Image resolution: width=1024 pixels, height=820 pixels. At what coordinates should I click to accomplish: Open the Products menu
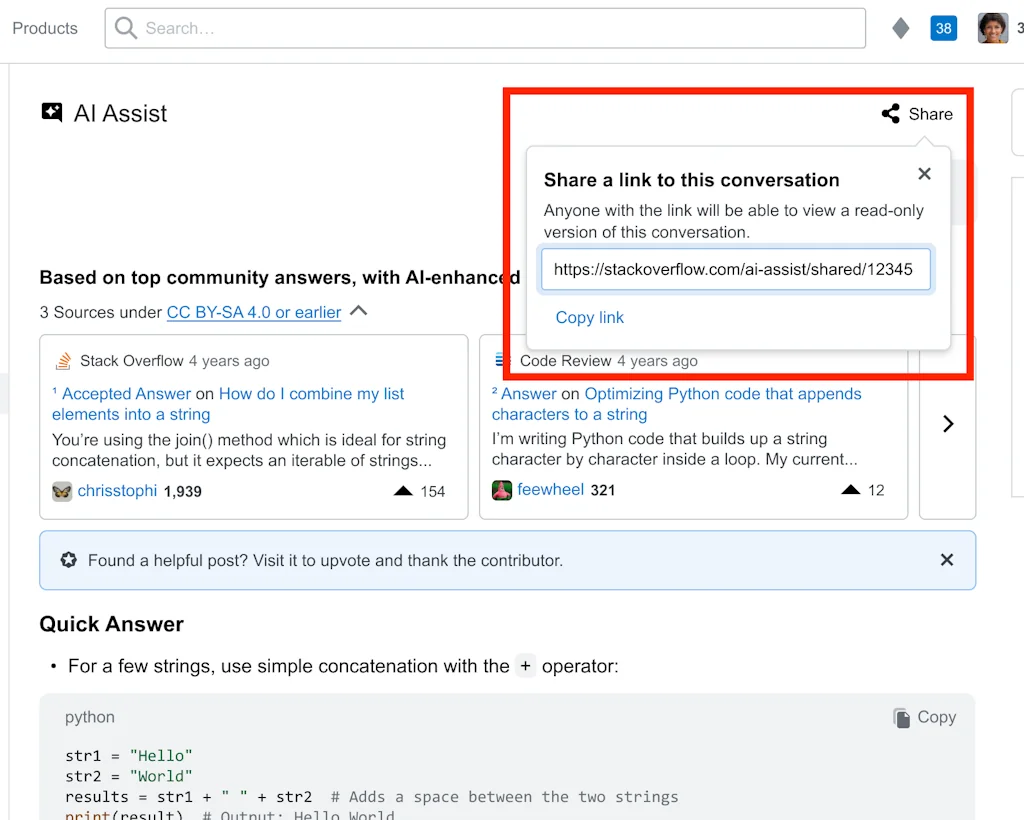pos(44,28)
